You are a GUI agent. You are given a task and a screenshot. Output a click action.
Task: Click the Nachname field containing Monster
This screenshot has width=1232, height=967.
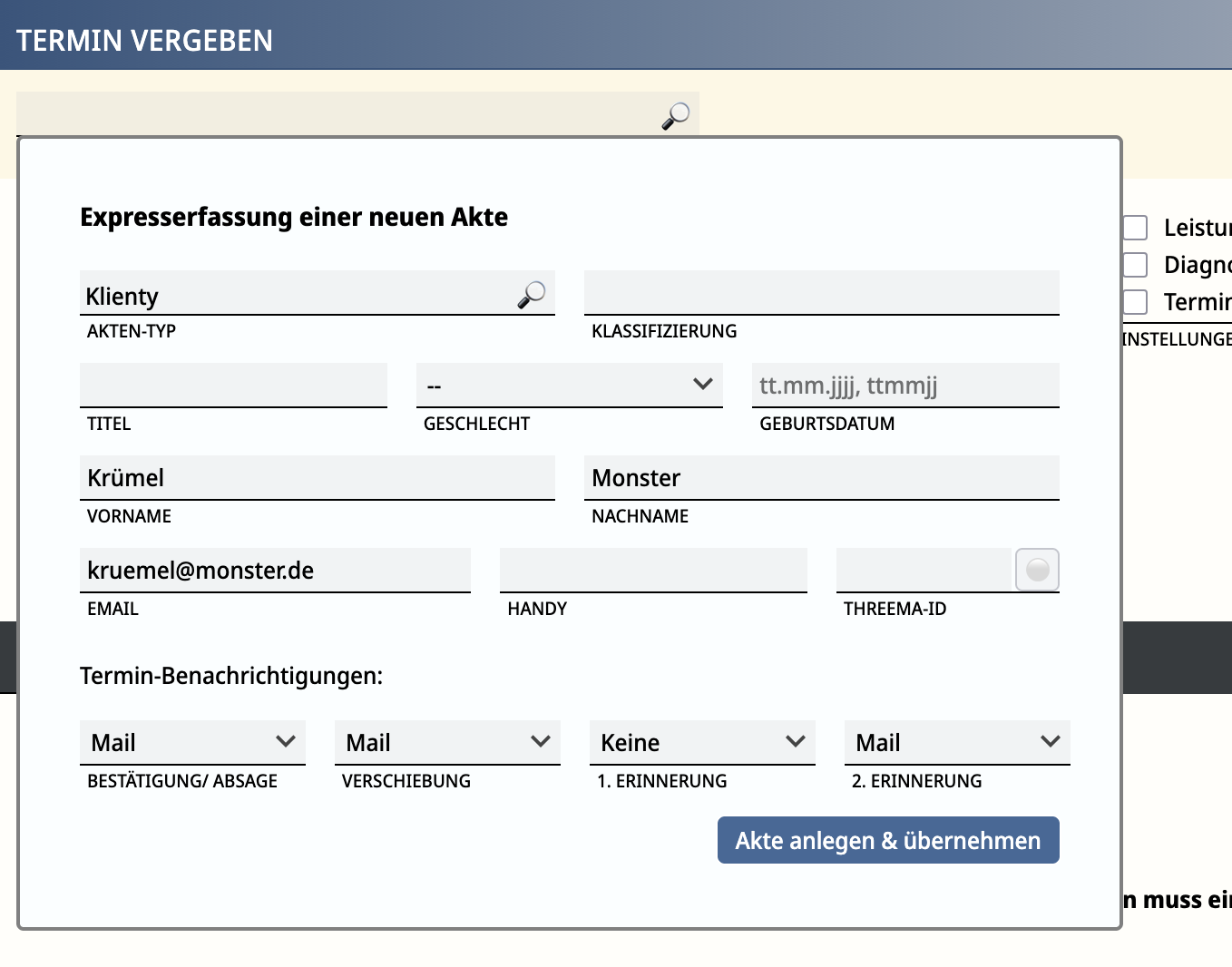click(821, 478)
